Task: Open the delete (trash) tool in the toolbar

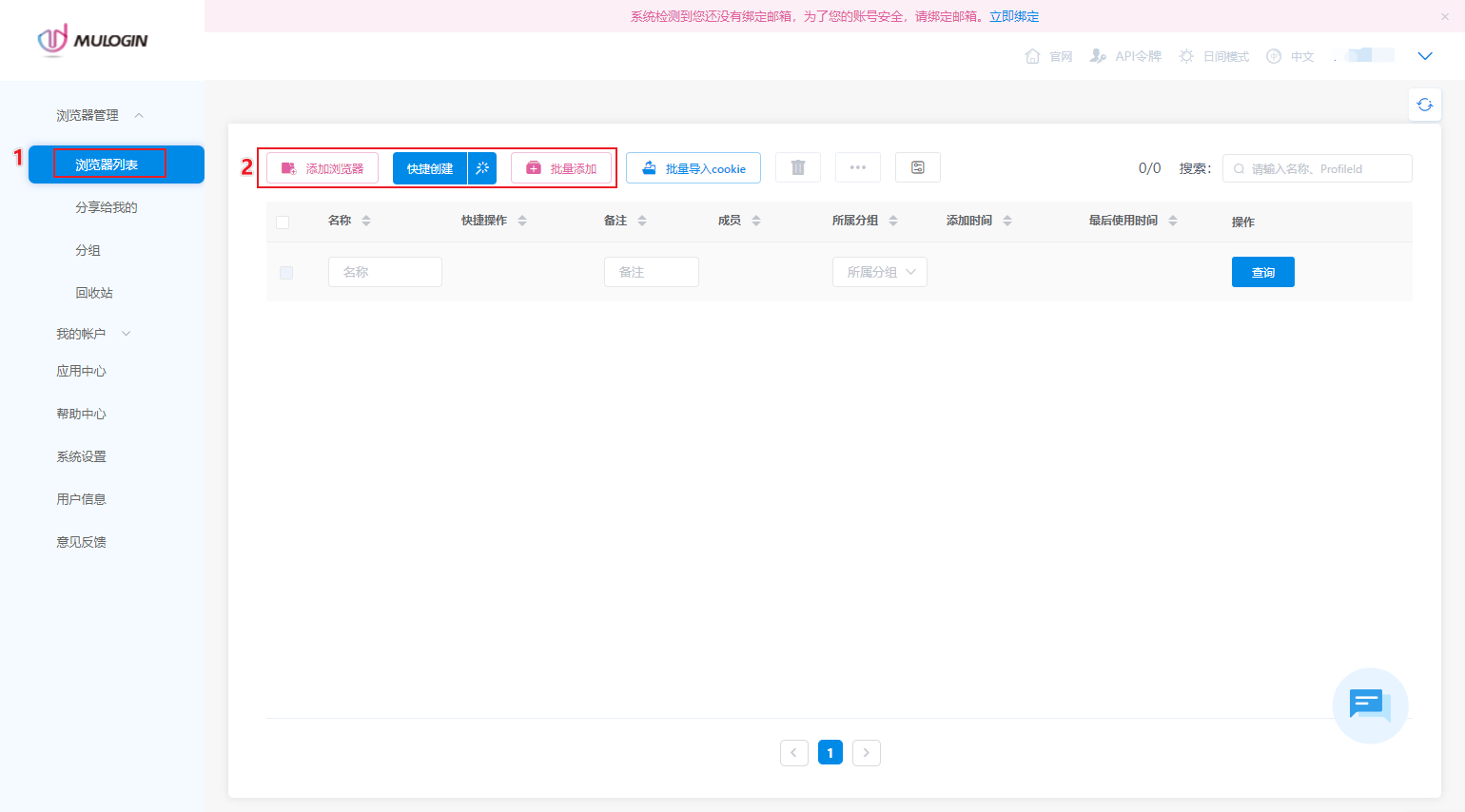Action: point(797,167)
